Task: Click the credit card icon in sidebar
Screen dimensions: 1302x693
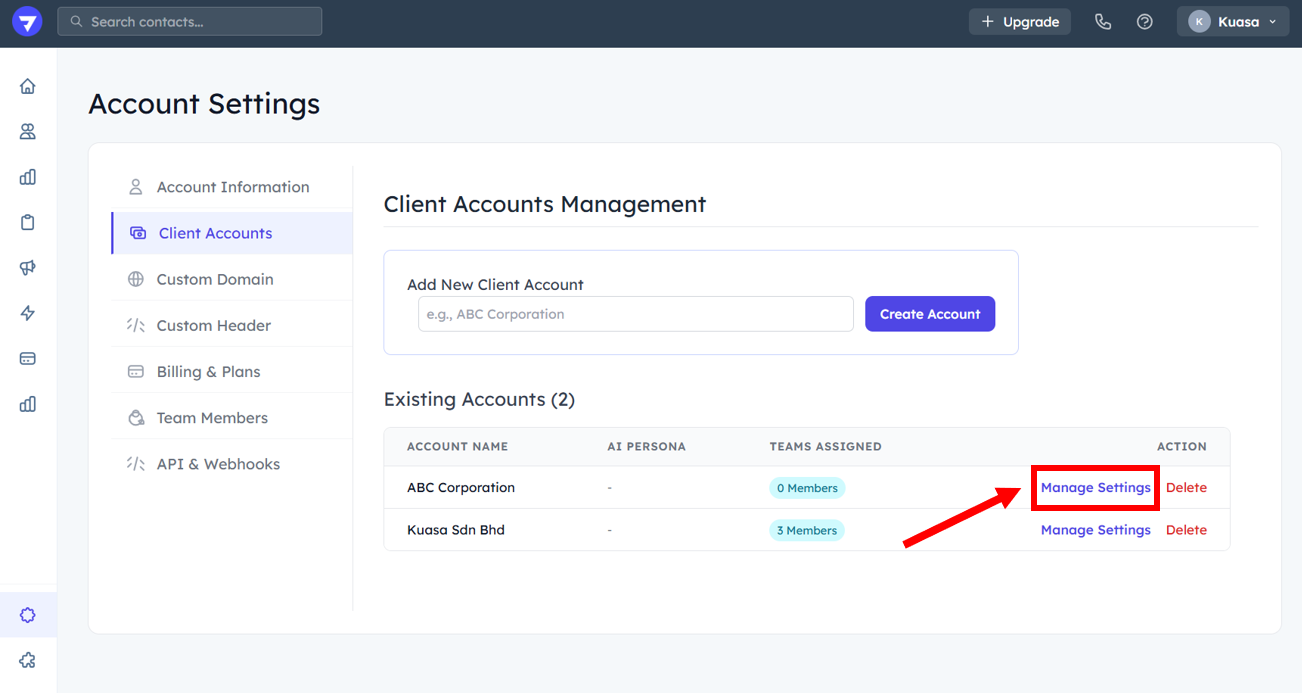Action: coord(28,358)
